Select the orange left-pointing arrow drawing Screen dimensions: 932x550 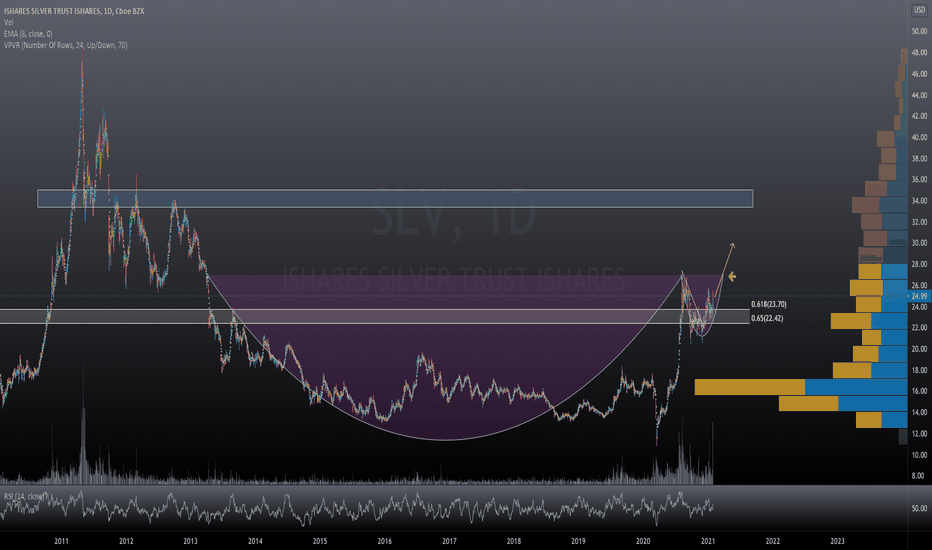(x=732, y=276)
